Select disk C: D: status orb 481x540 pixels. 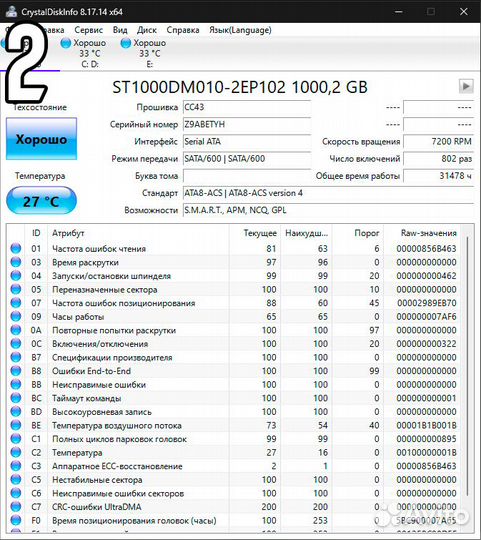tap(65, 43)
